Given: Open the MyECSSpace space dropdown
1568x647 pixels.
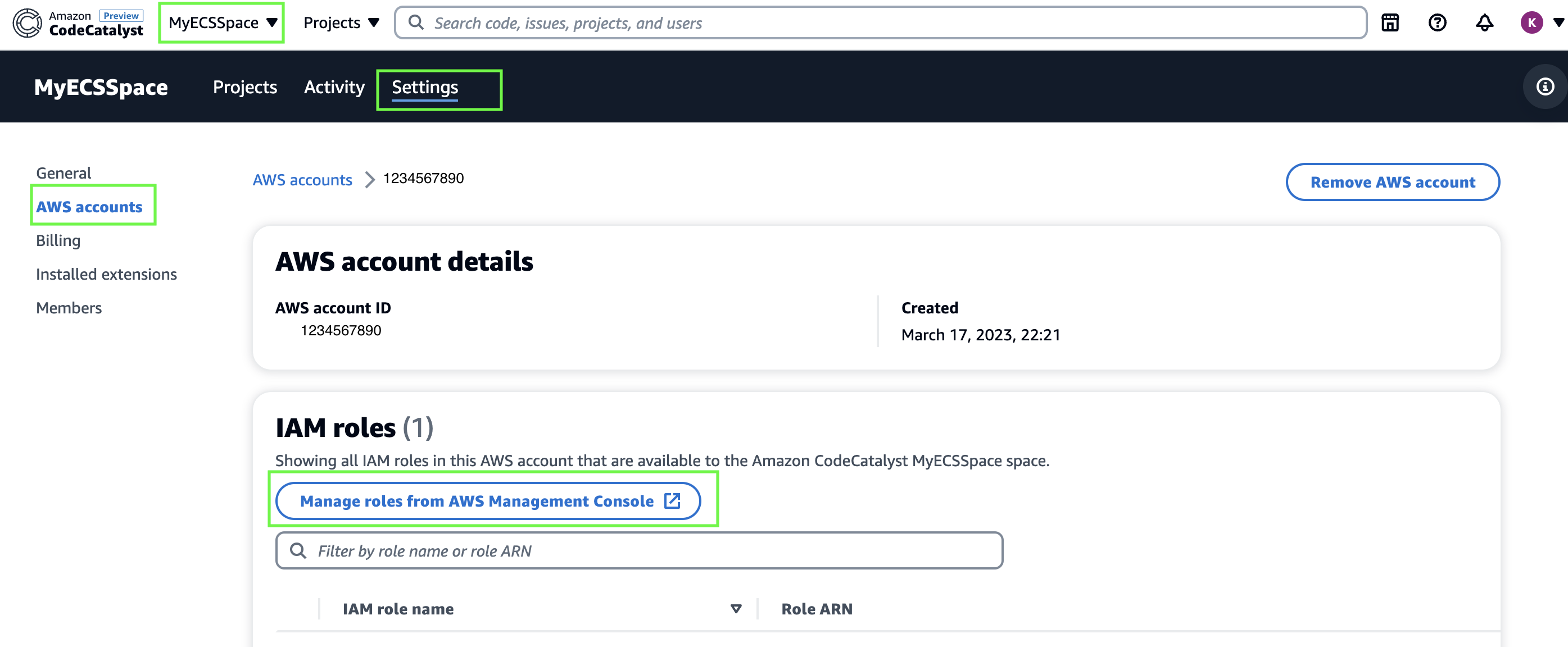Looking at the screenshot, I should pos(222,23).
